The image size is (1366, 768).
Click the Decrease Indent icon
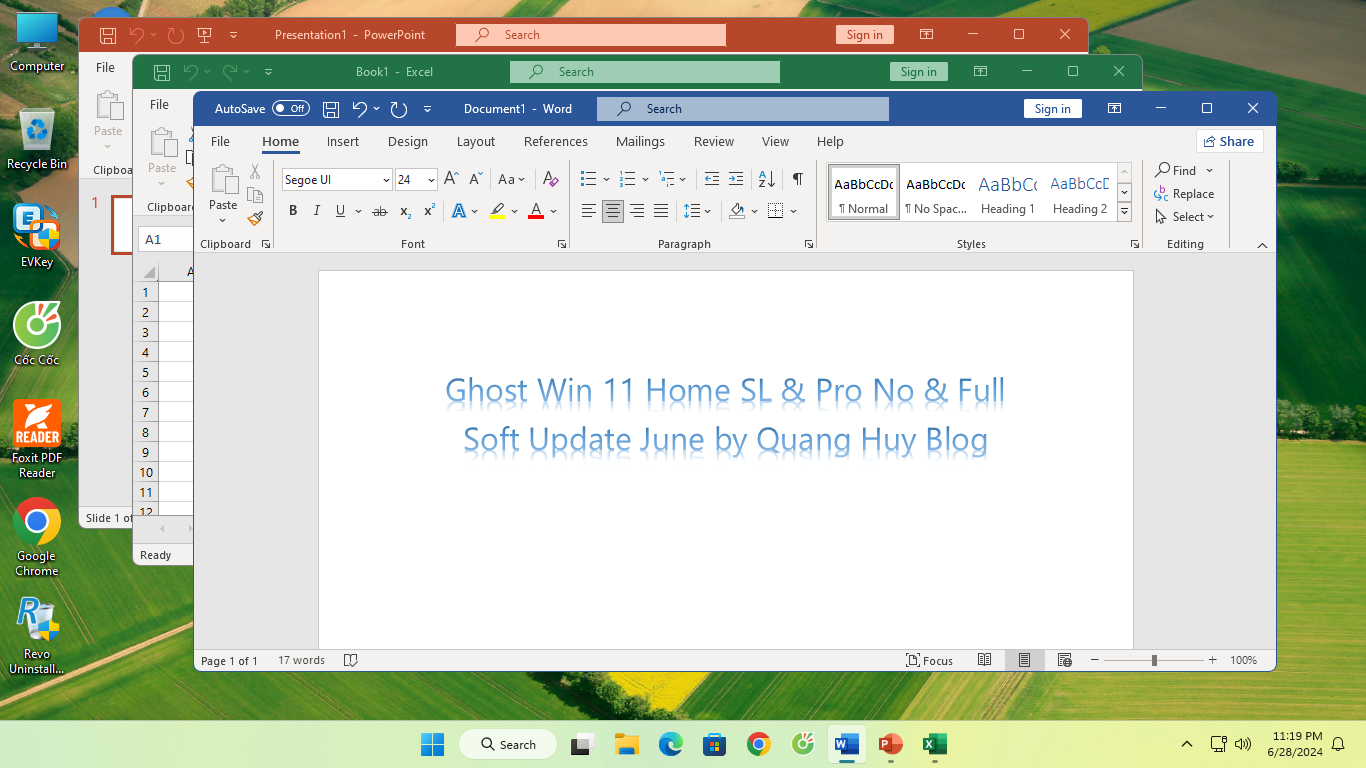712,179
